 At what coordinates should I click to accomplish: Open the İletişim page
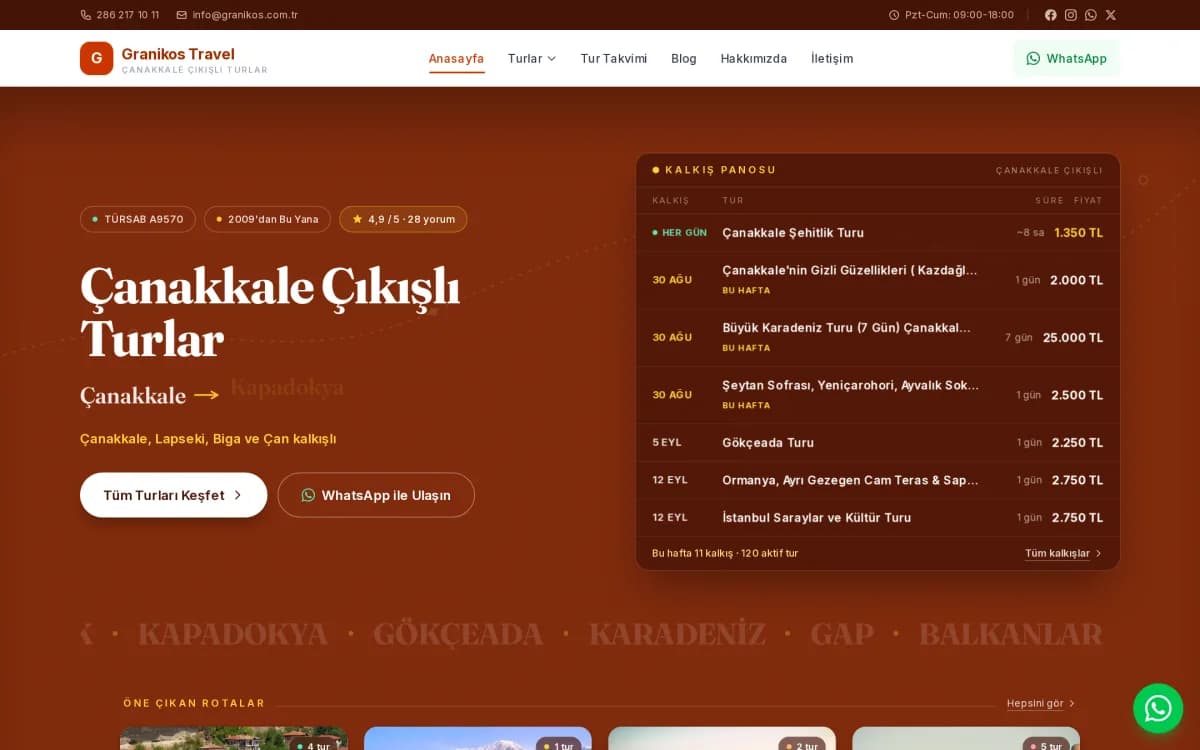(832, 58)
